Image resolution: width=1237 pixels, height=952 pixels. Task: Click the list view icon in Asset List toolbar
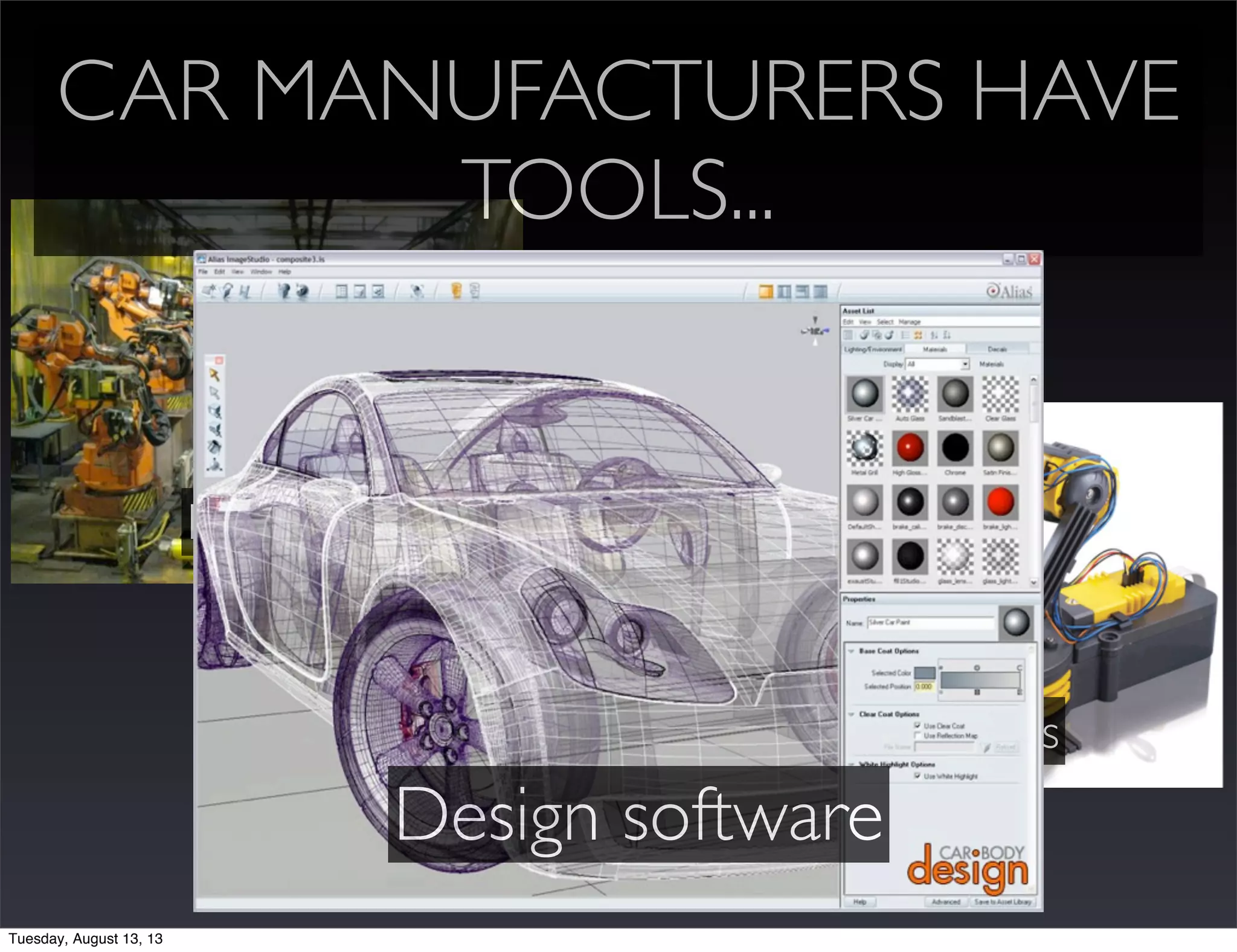coord(905,335)
